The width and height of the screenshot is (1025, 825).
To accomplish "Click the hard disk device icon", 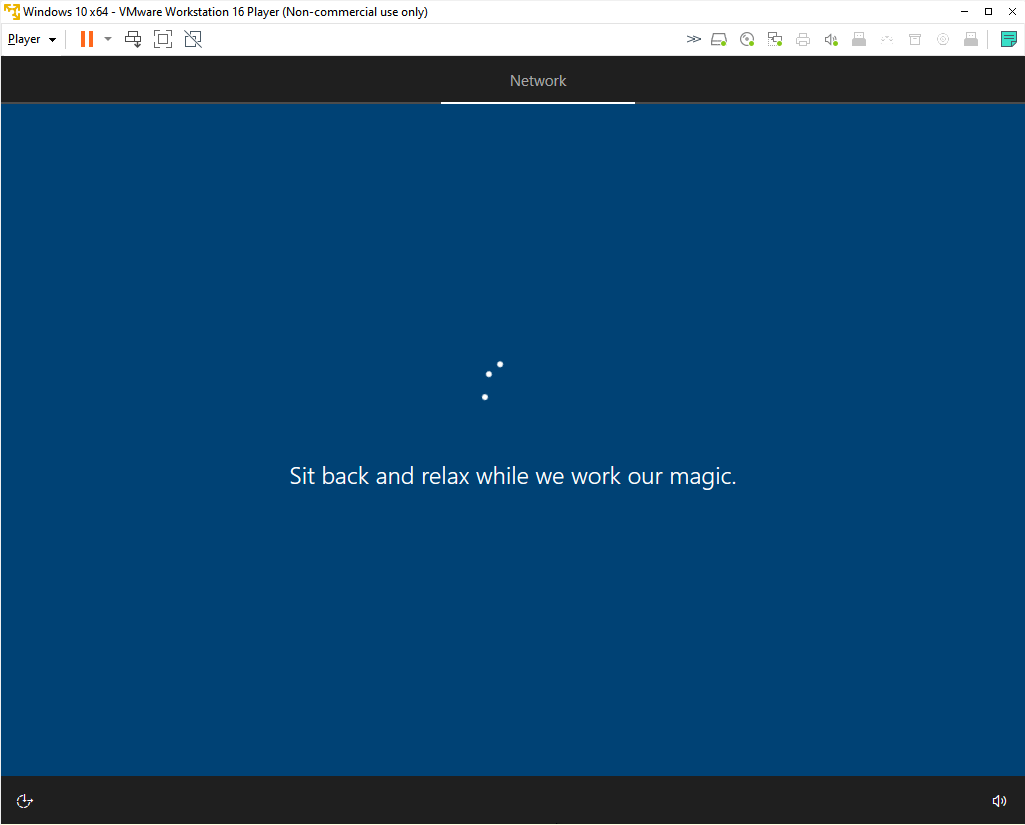I will (x=719, y=39).
